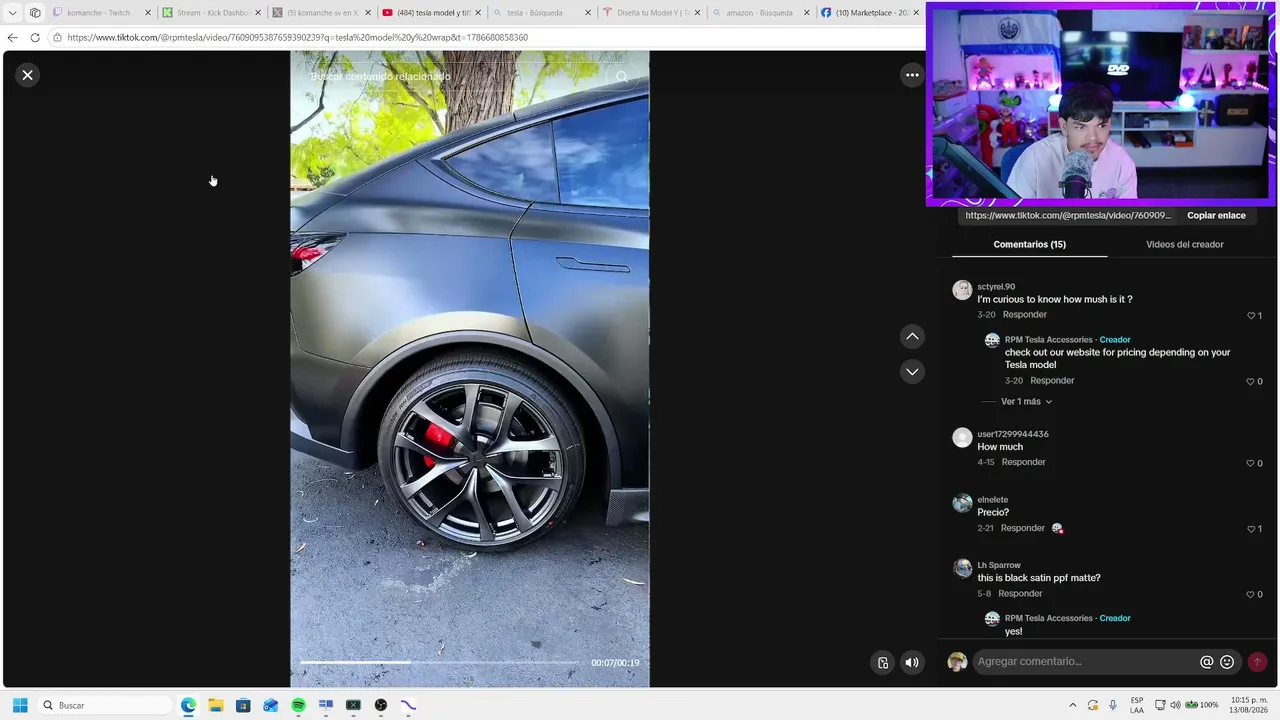Toggle the icon left of the volume button
Viewport: 1280px width, 720px height.
[883, 662]
